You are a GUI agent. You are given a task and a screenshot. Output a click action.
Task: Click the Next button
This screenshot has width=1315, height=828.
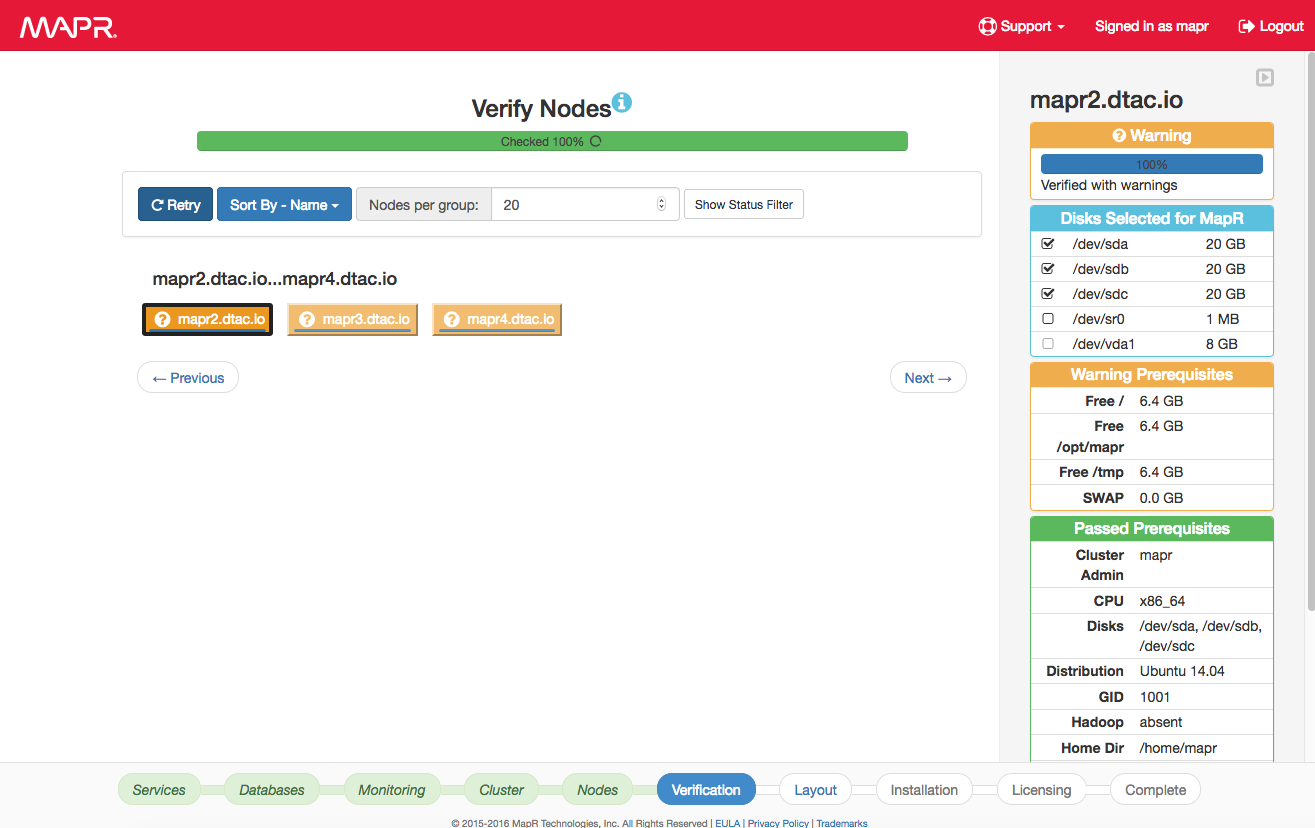tap(928, 377)
